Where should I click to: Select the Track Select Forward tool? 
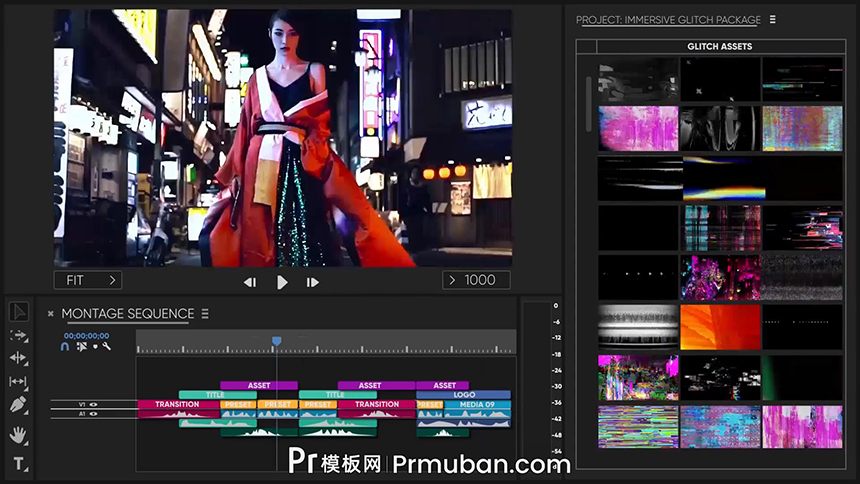pyautogui.click(x=19, y=335)
